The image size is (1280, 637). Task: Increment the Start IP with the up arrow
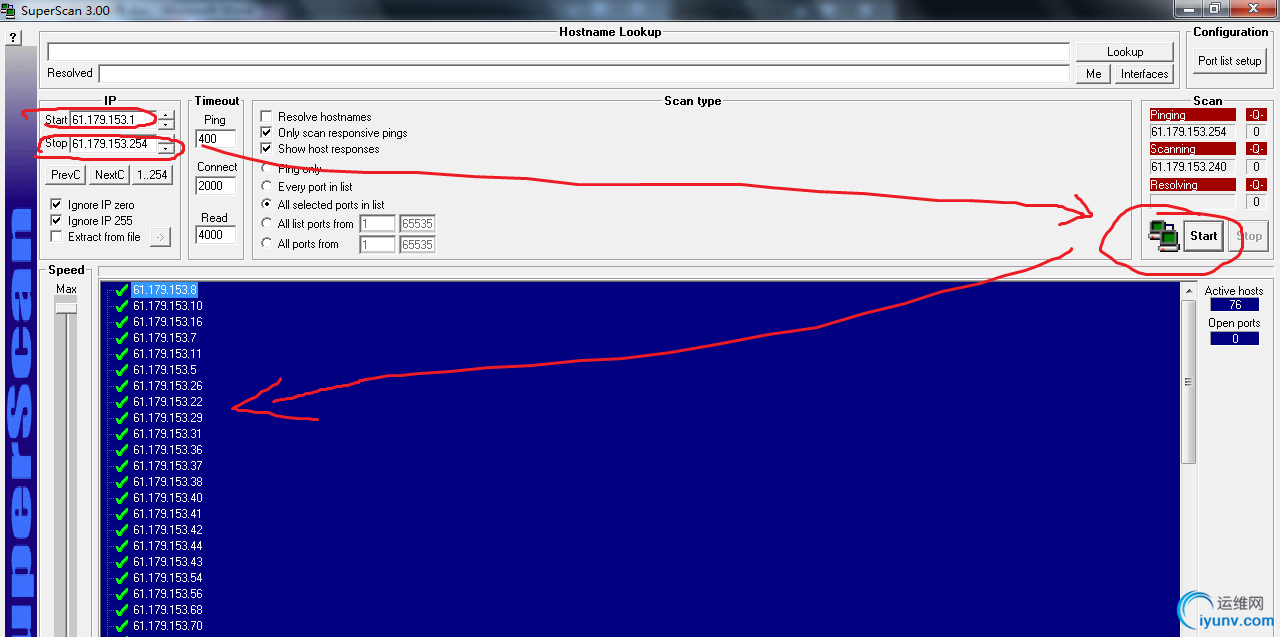click(x=166, y=116)
